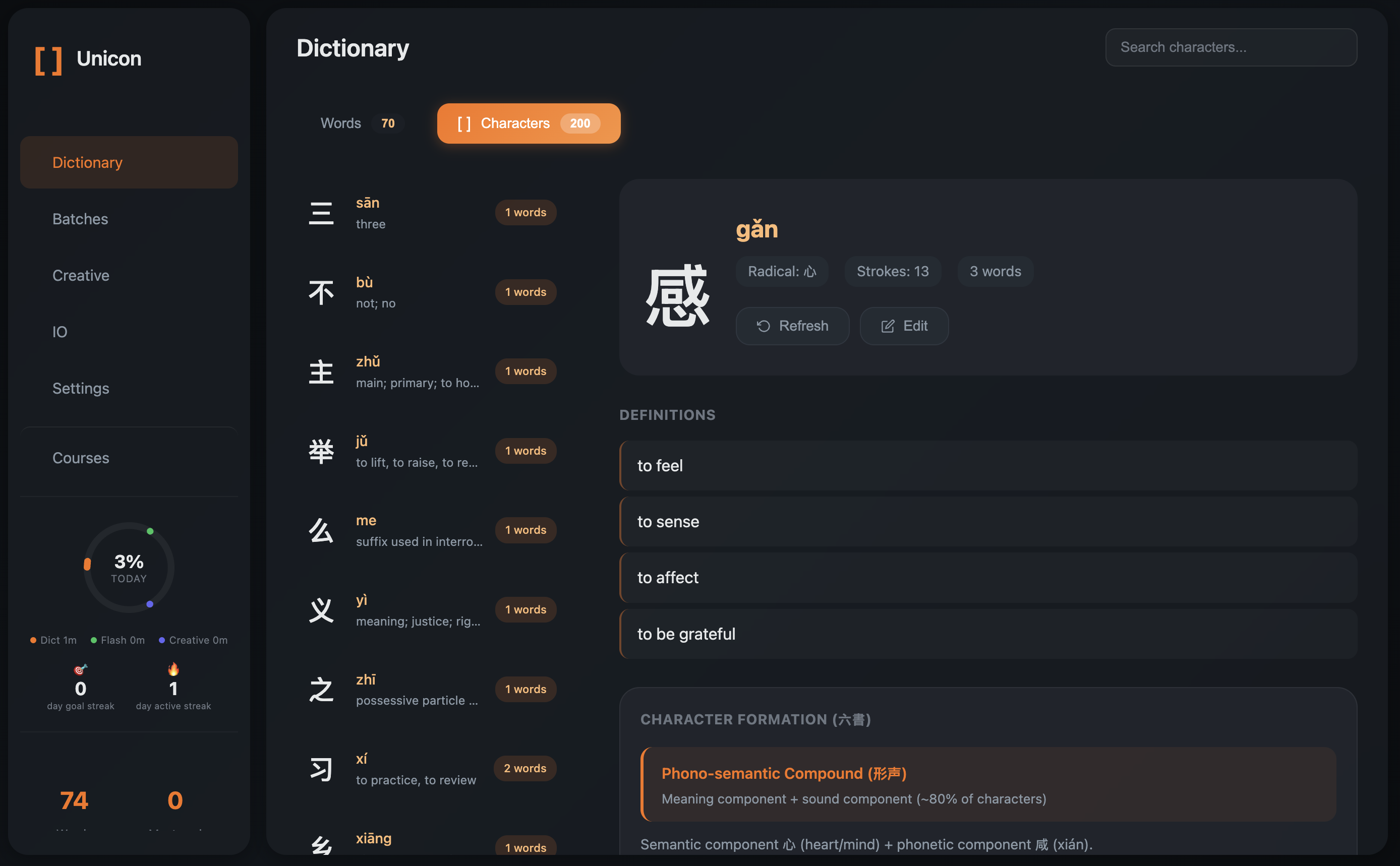Click the flame streak icon
1400x866 pixels.
coord(173,668)
